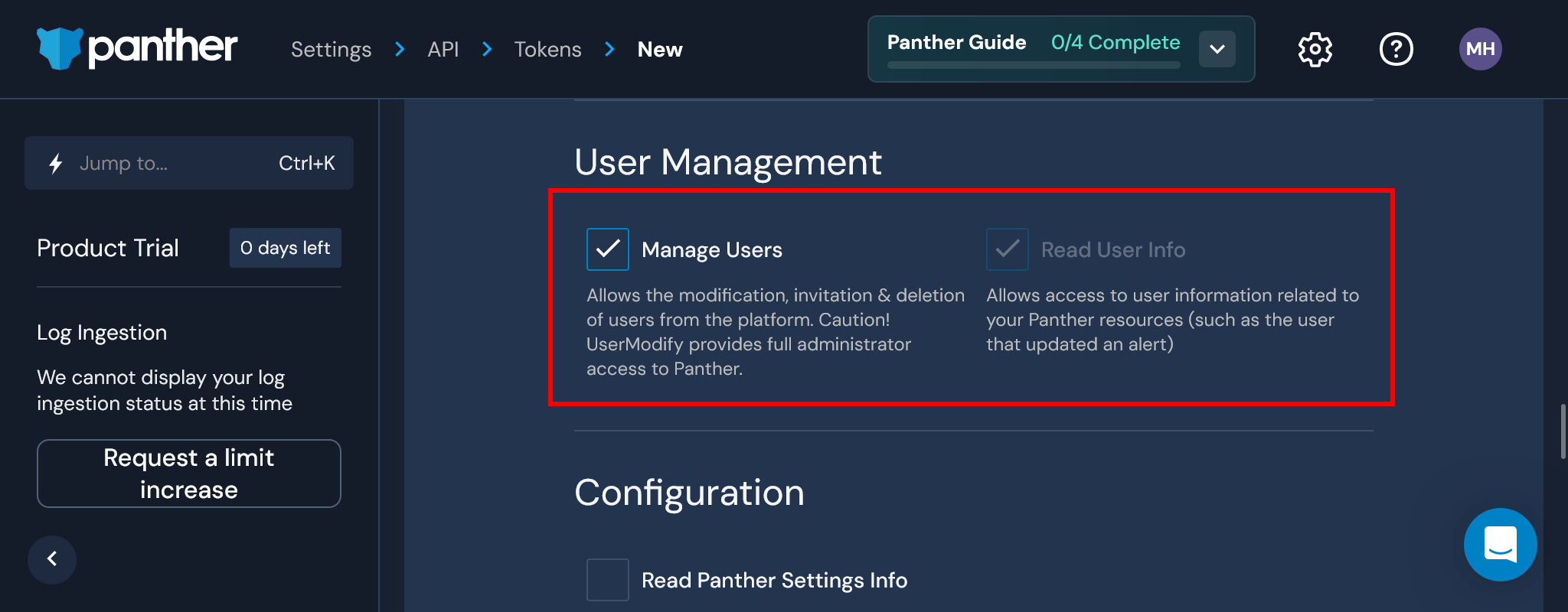The width and height of the screenshot is (1568, 612).
Task: Open the help question mark icon
Action: click(x=1396, y=50)
